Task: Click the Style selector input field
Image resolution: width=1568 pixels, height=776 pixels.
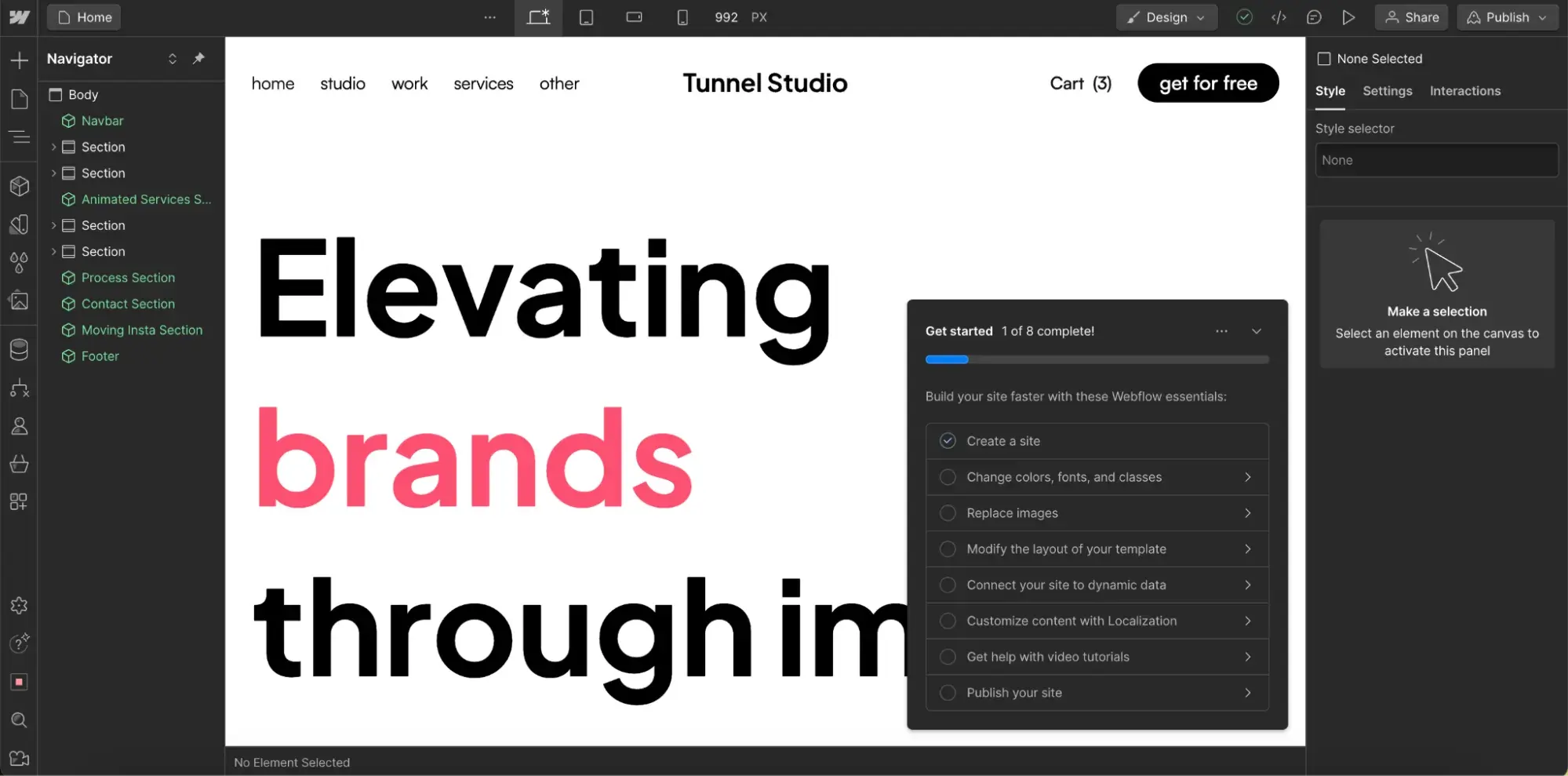Action: pyautogui.click(x=1436, y=160)
